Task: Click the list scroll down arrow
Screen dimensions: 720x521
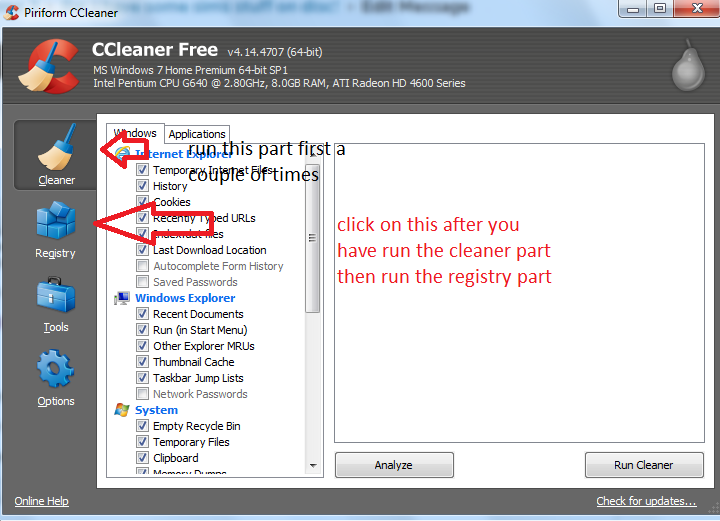Action: pyautogui.click(x=313, y=465)
